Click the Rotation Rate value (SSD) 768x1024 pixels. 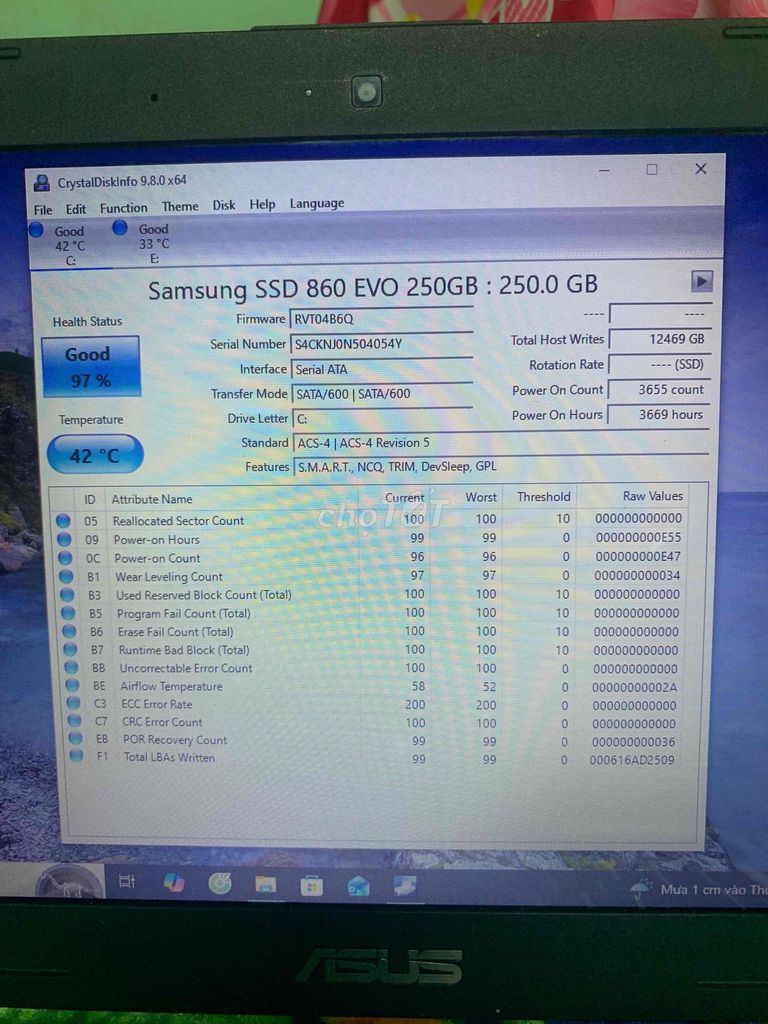(x=658, y=364)
